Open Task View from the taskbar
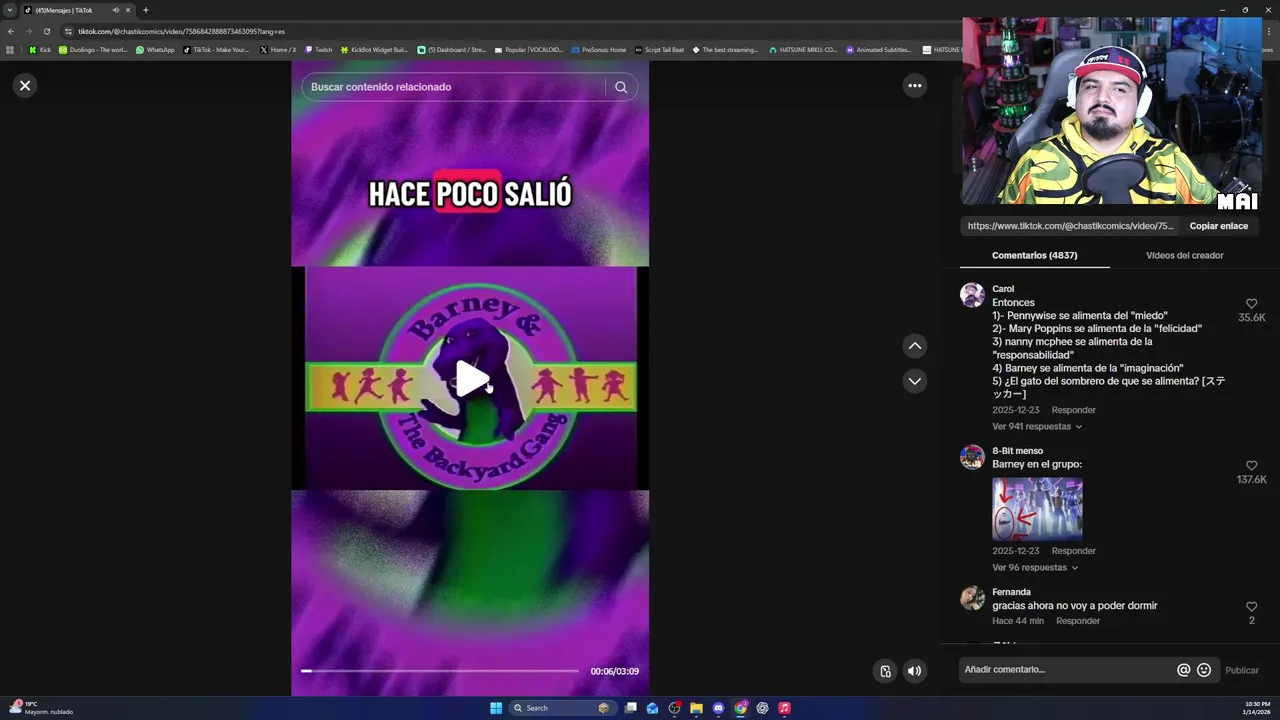Viewport: 1280px width, 720px height. [x=631, y=708]
